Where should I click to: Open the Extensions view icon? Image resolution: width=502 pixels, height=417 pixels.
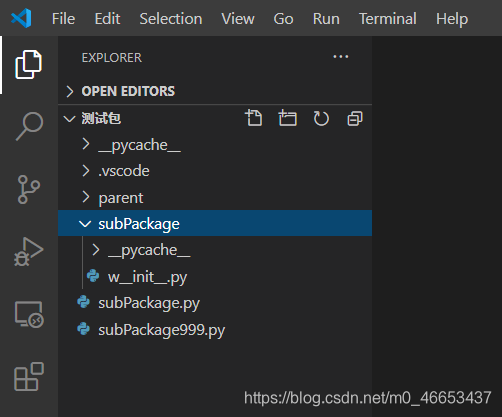[29, 377]
